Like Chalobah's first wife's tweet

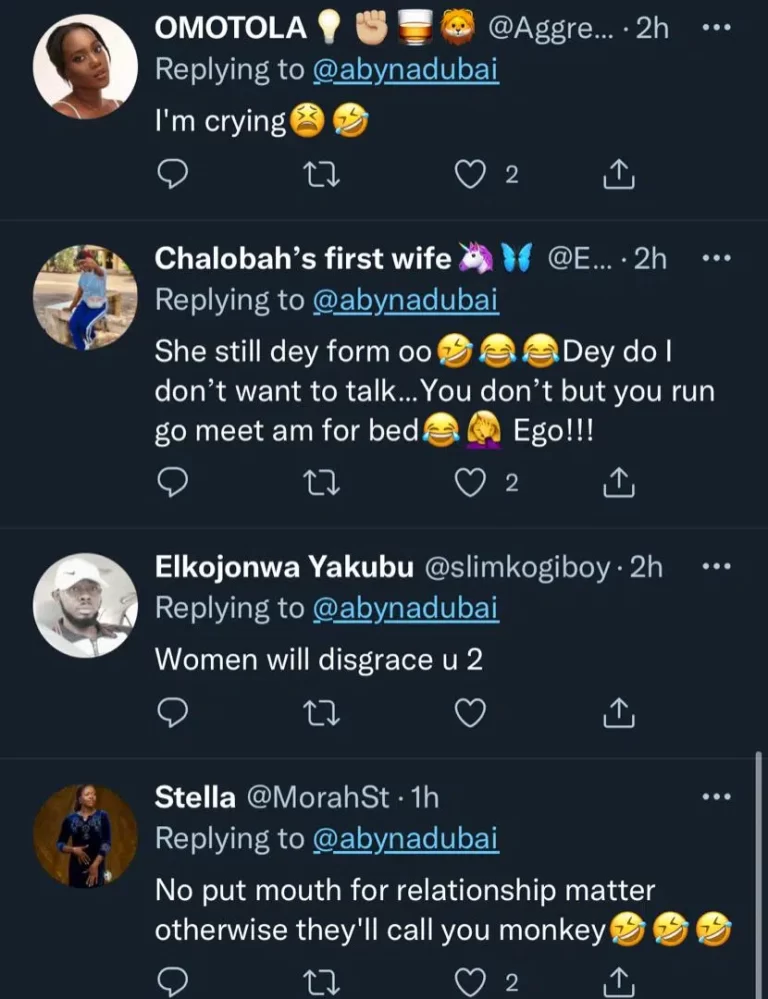469,484
